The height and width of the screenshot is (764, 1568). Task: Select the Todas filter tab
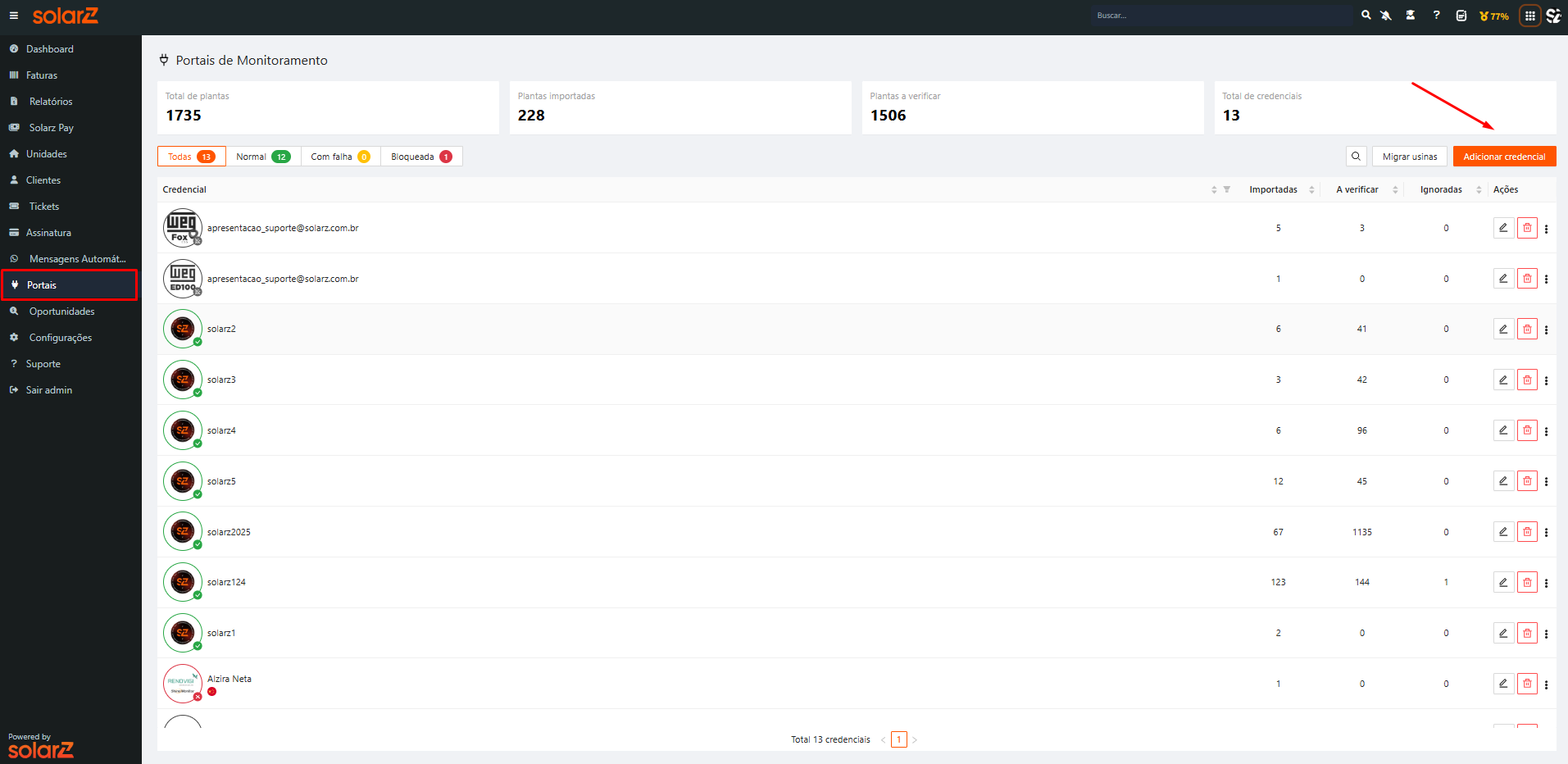(x=191, y=157)
